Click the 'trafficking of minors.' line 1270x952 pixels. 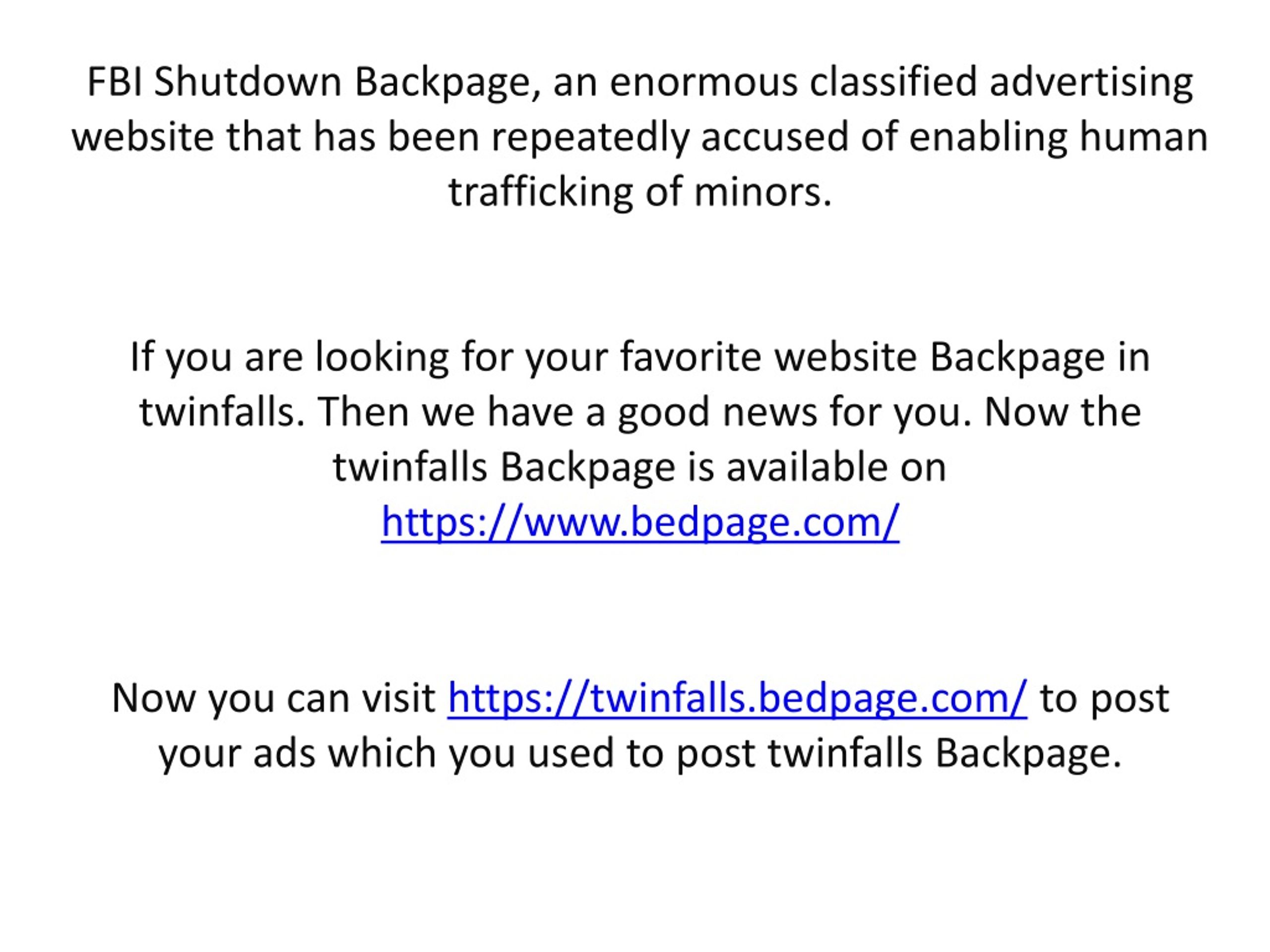[640, 192]
